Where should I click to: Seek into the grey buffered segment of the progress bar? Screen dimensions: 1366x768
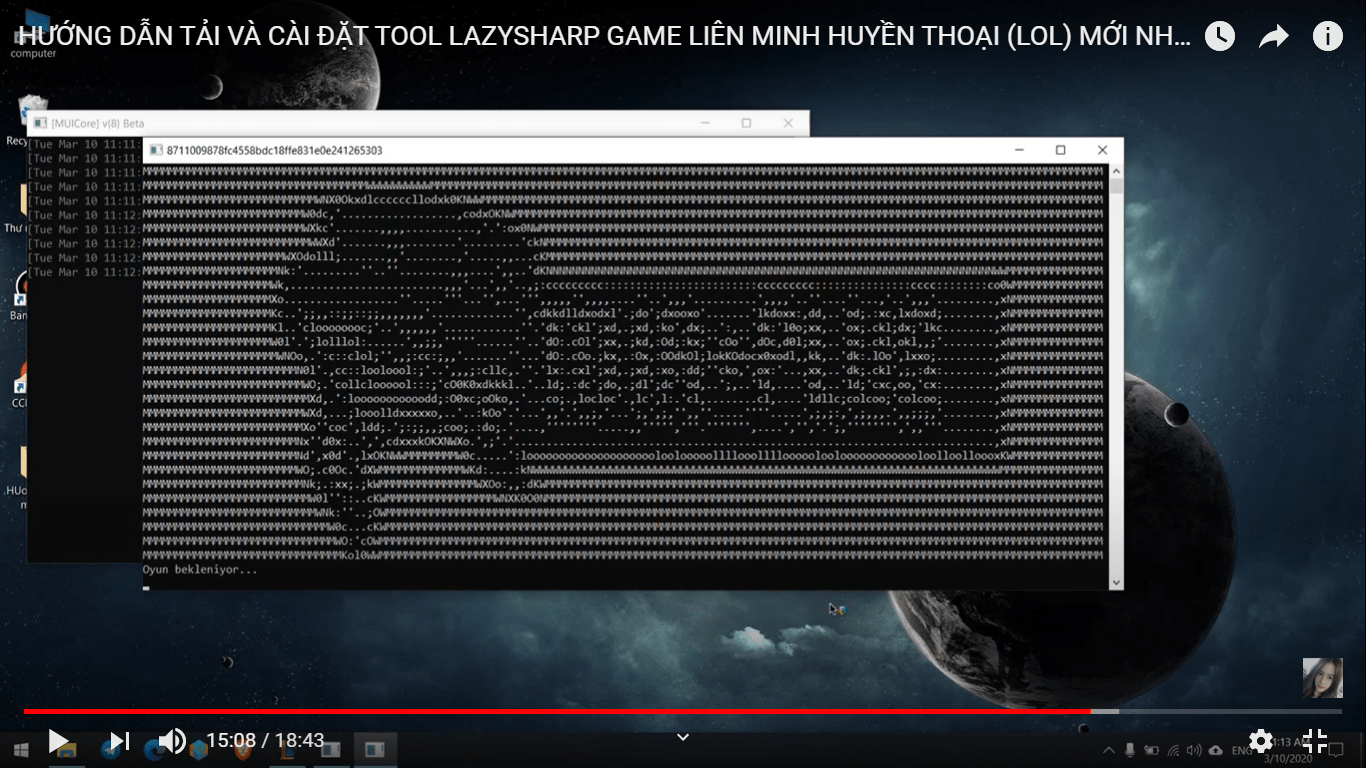[x=1104, y=711]
